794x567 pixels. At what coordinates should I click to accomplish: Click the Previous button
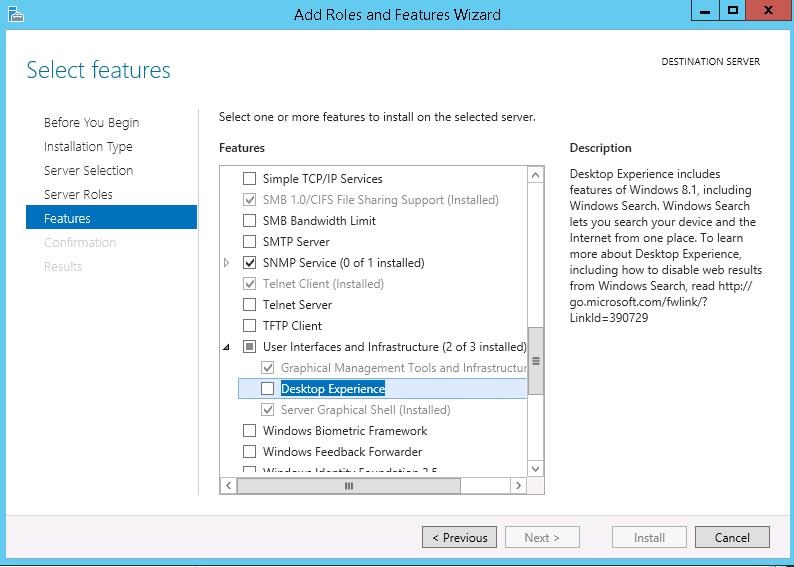coord(459,538)
